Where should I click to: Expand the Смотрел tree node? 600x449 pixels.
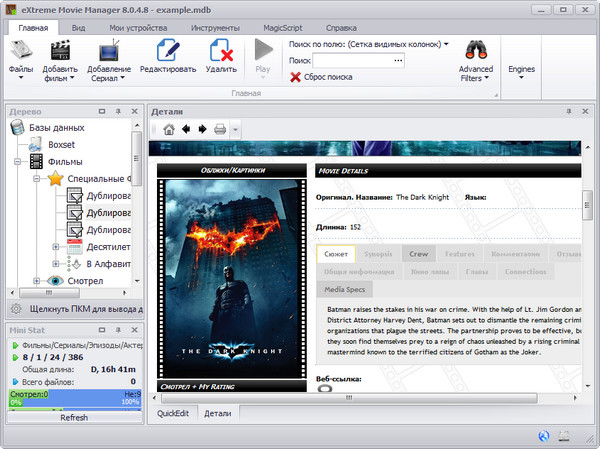tap(37, 282)
